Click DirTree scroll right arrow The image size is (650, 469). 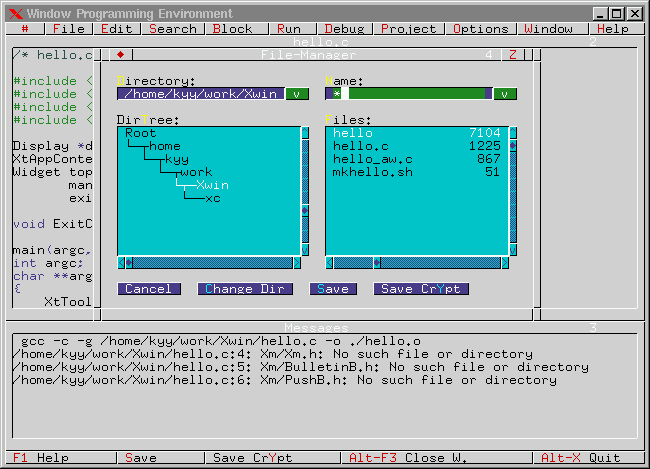click(x=296, y=263)
